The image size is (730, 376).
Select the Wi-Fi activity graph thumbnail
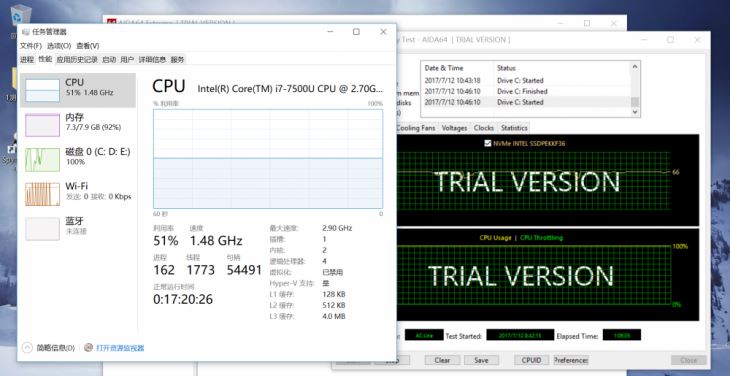point(42,194)
